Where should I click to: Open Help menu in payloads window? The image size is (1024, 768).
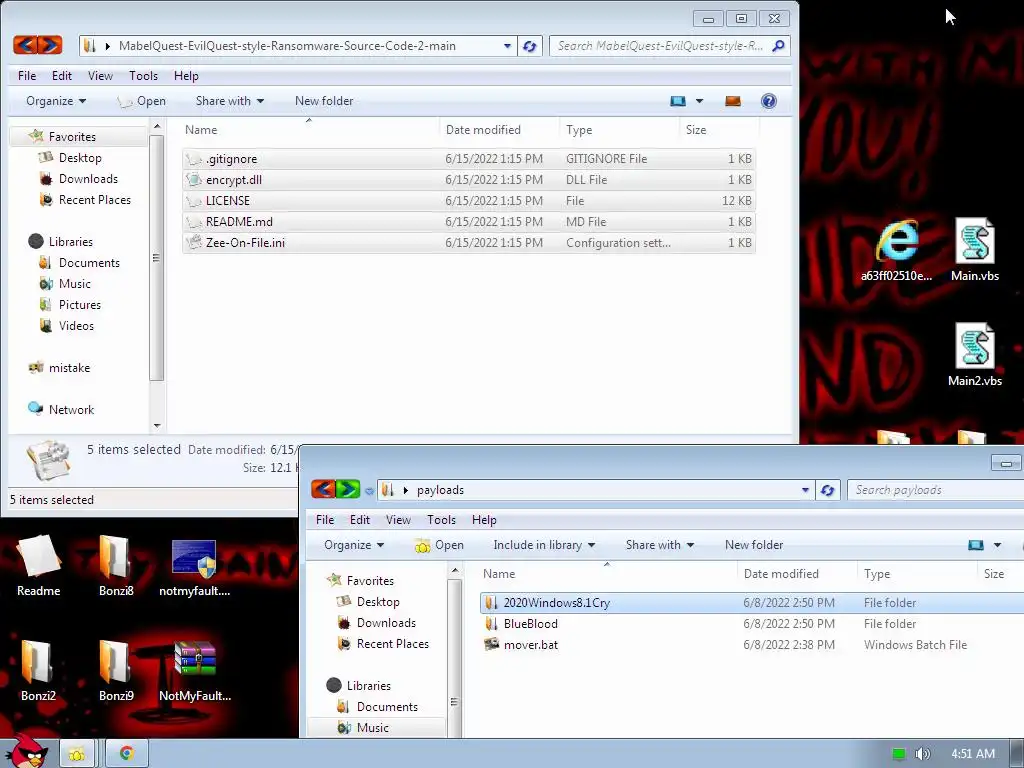pyautogui.click(x=484, y=520)
